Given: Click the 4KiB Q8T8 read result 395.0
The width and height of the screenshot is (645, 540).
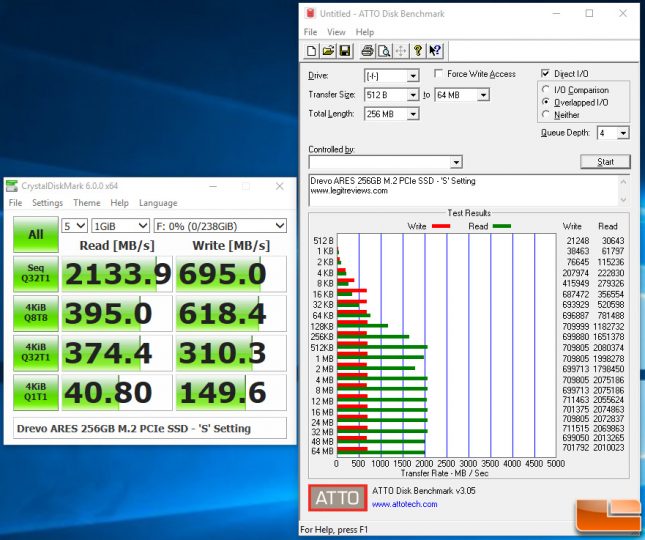Looking at the screenshot, I should [x=117, y=313].
